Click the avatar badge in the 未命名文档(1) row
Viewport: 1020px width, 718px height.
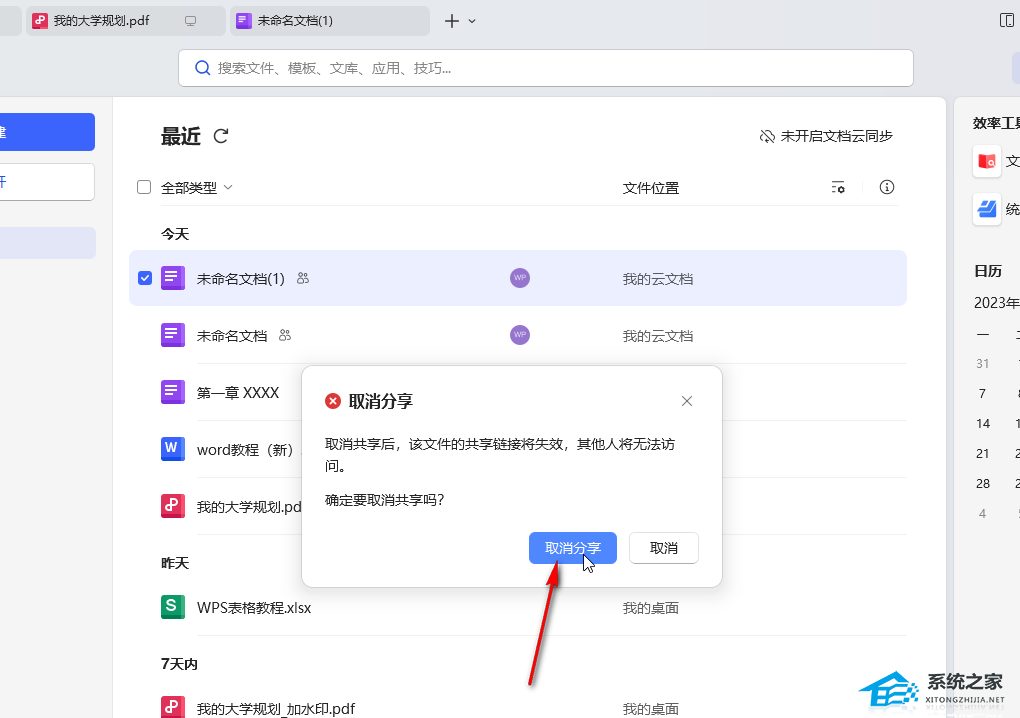(x=520, y=278)
